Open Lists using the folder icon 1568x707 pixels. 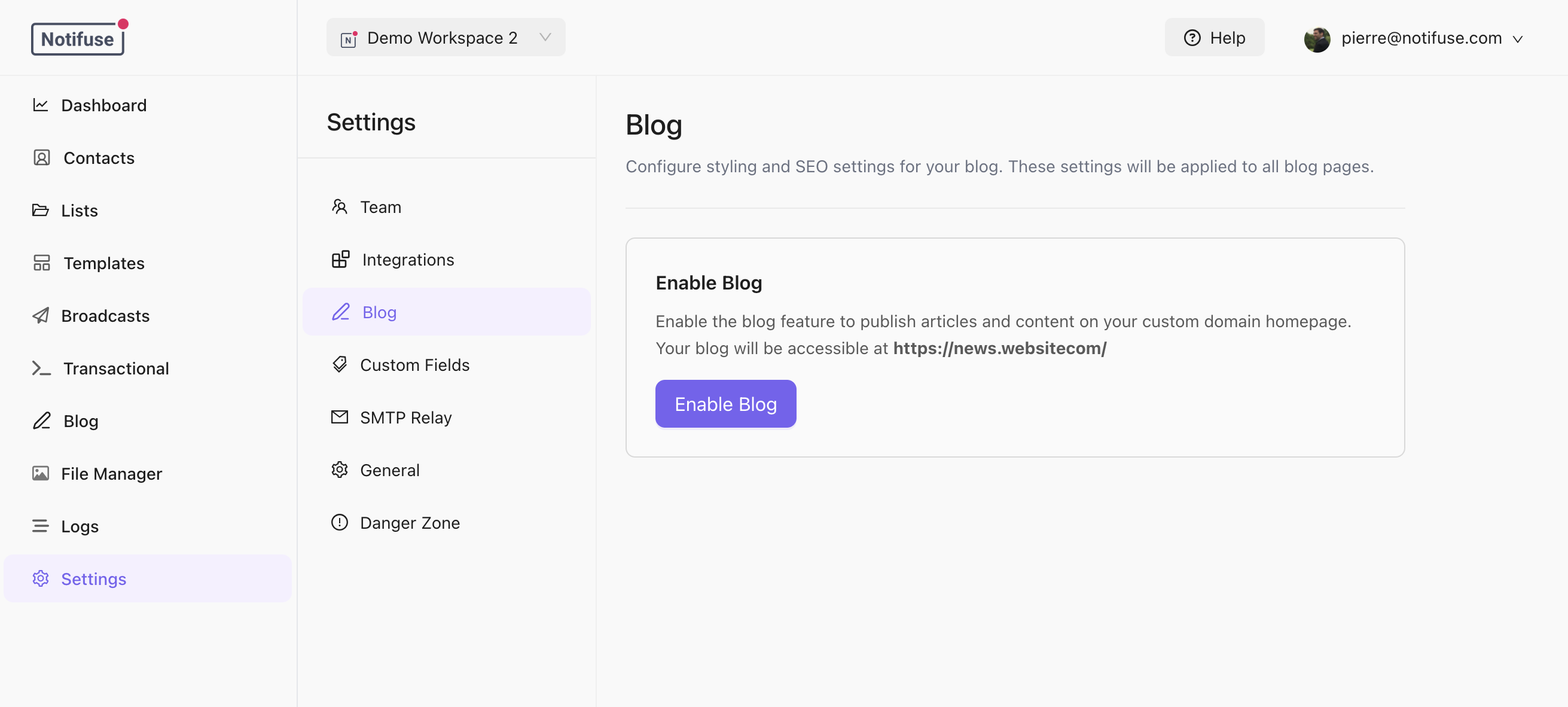point(40,210)
